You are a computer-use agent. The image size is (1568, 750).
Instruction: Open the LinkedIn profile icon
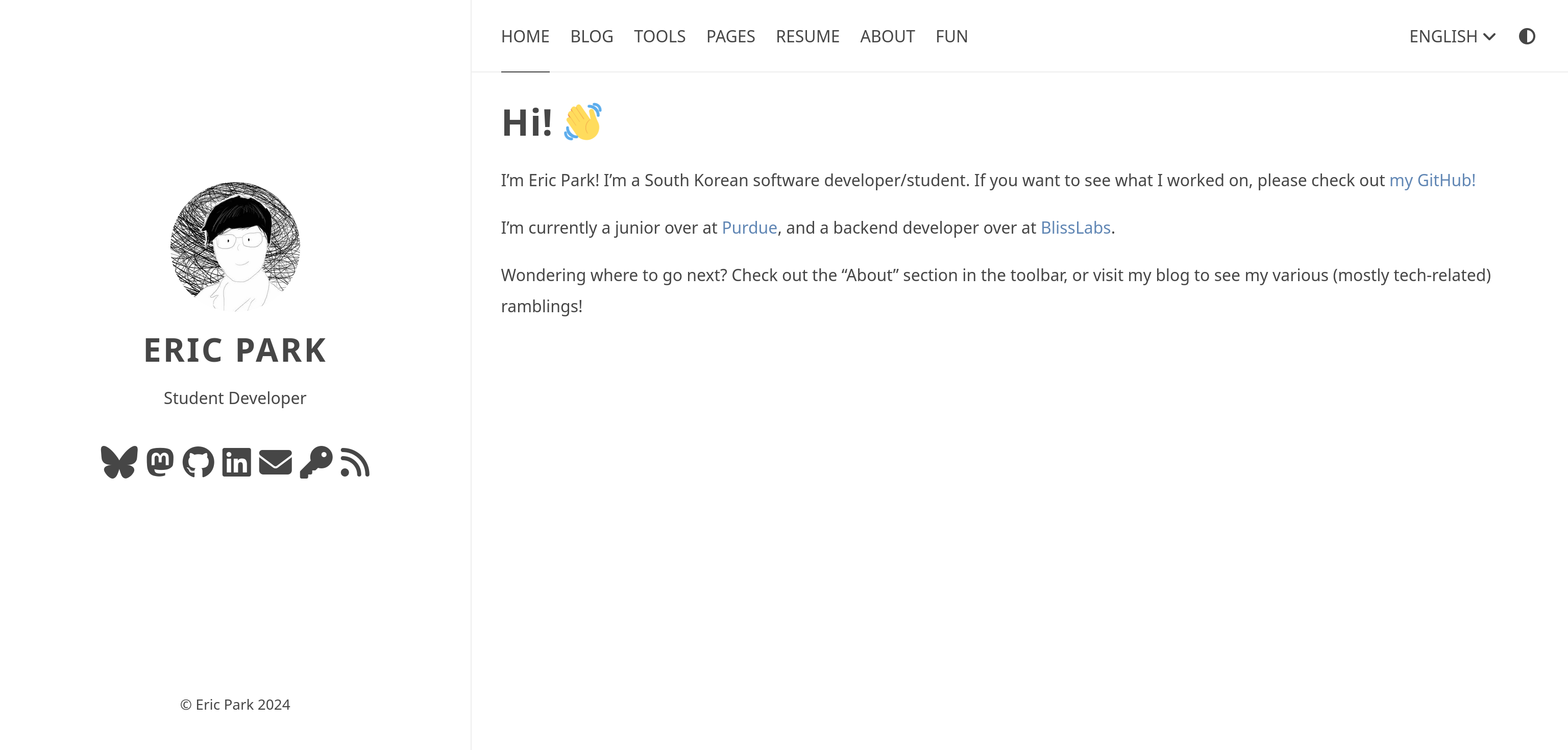coord(237,462)
